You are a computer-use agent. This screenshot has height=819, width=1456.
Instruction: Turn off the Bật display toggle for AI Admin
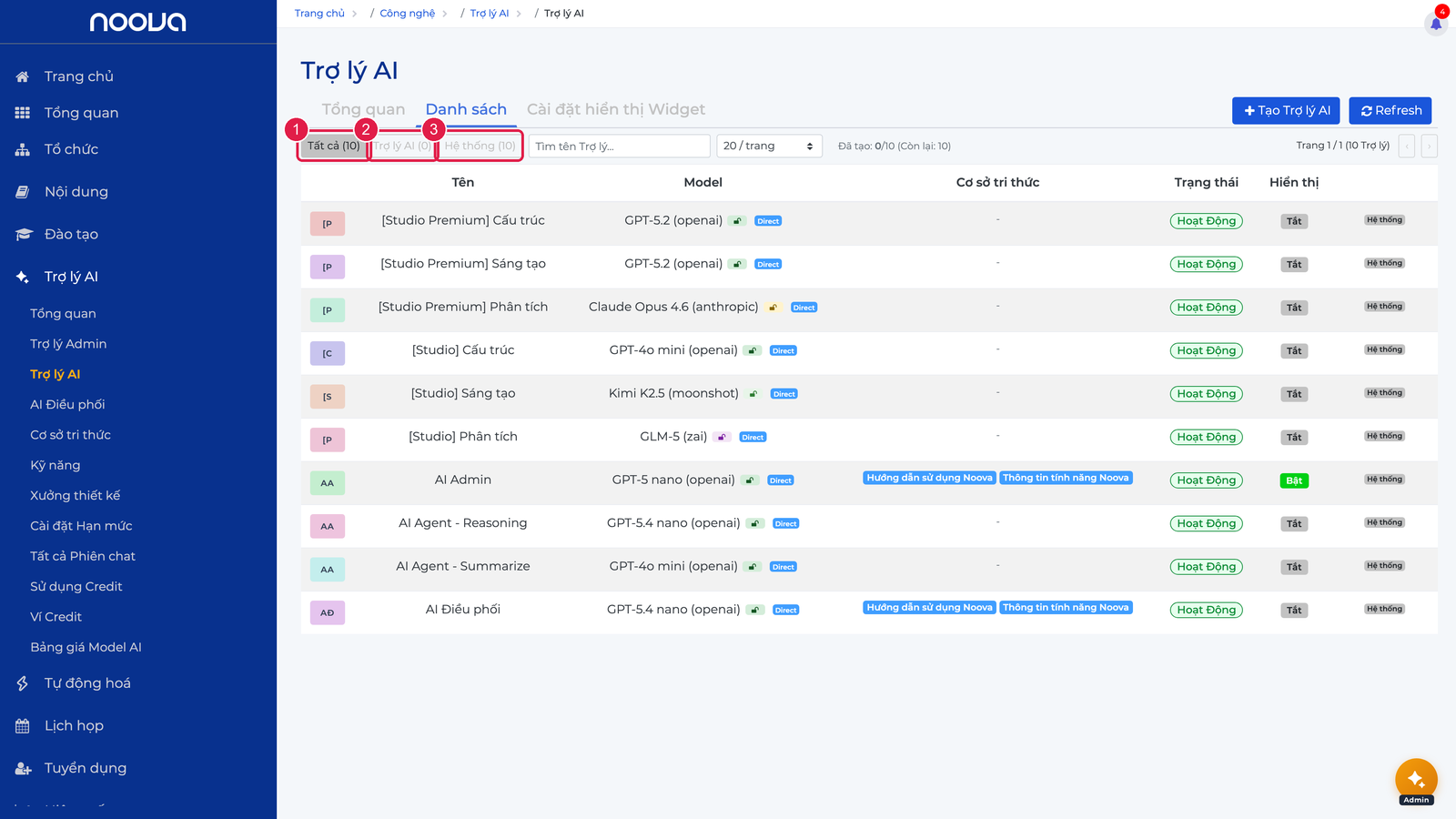[x=1294, y=480]
